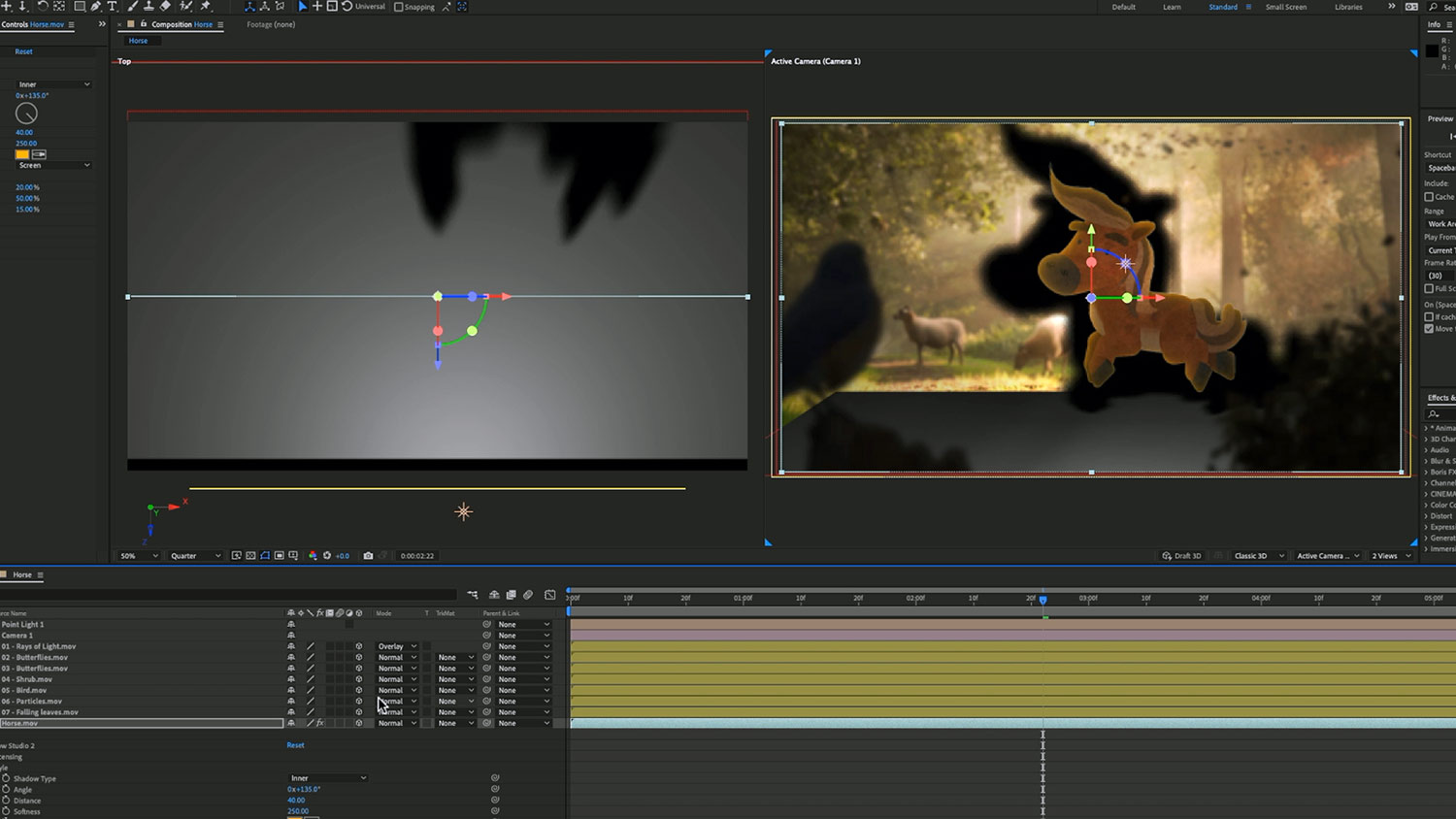Viewport: 1456px width, 819px height.
Task: Toggle 3D layer switch for Horse.mov
Action: [358, 723]
